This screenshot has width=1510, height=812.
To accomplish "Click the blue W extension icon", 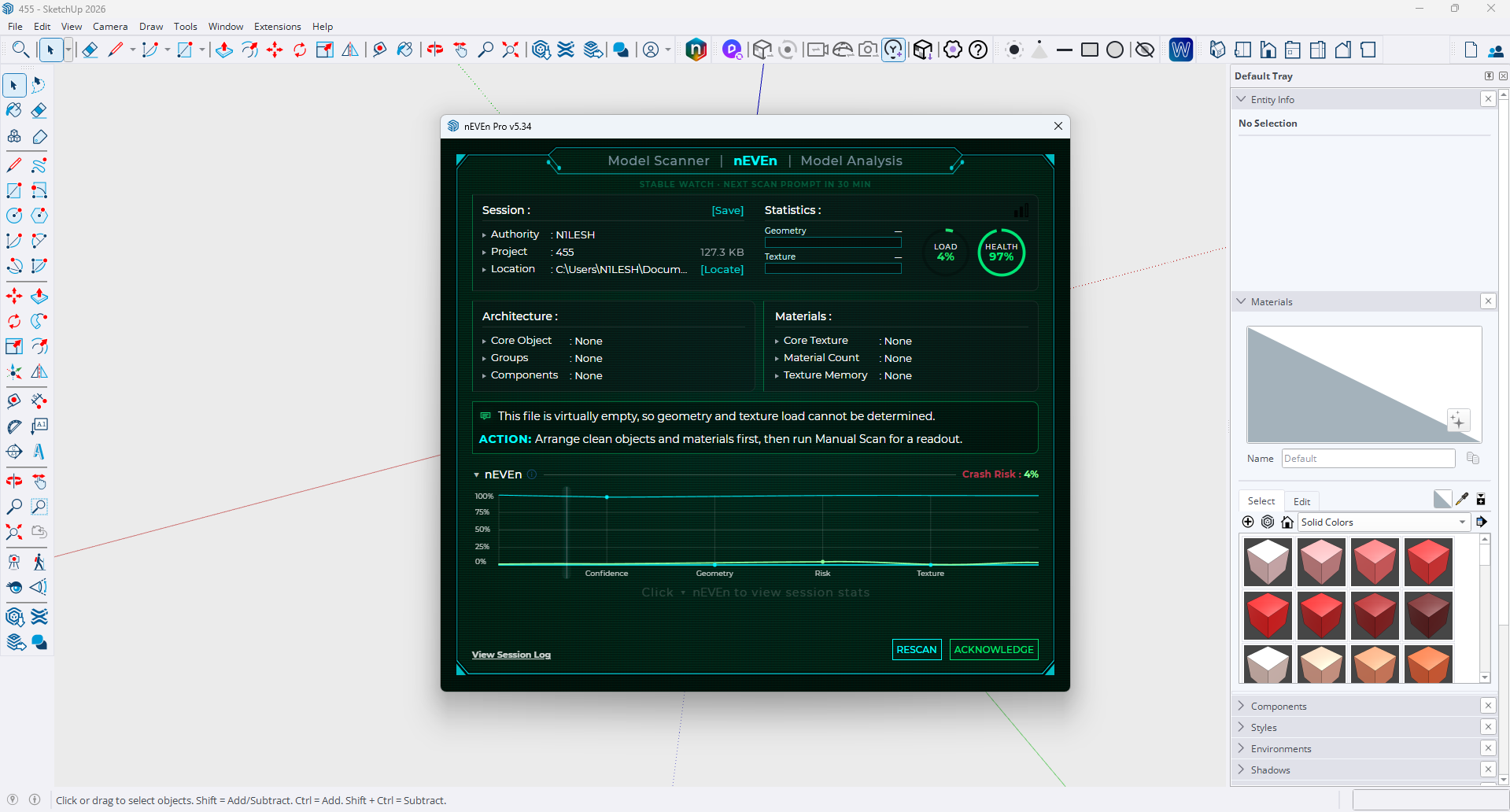I will (x=1180, y=50).
